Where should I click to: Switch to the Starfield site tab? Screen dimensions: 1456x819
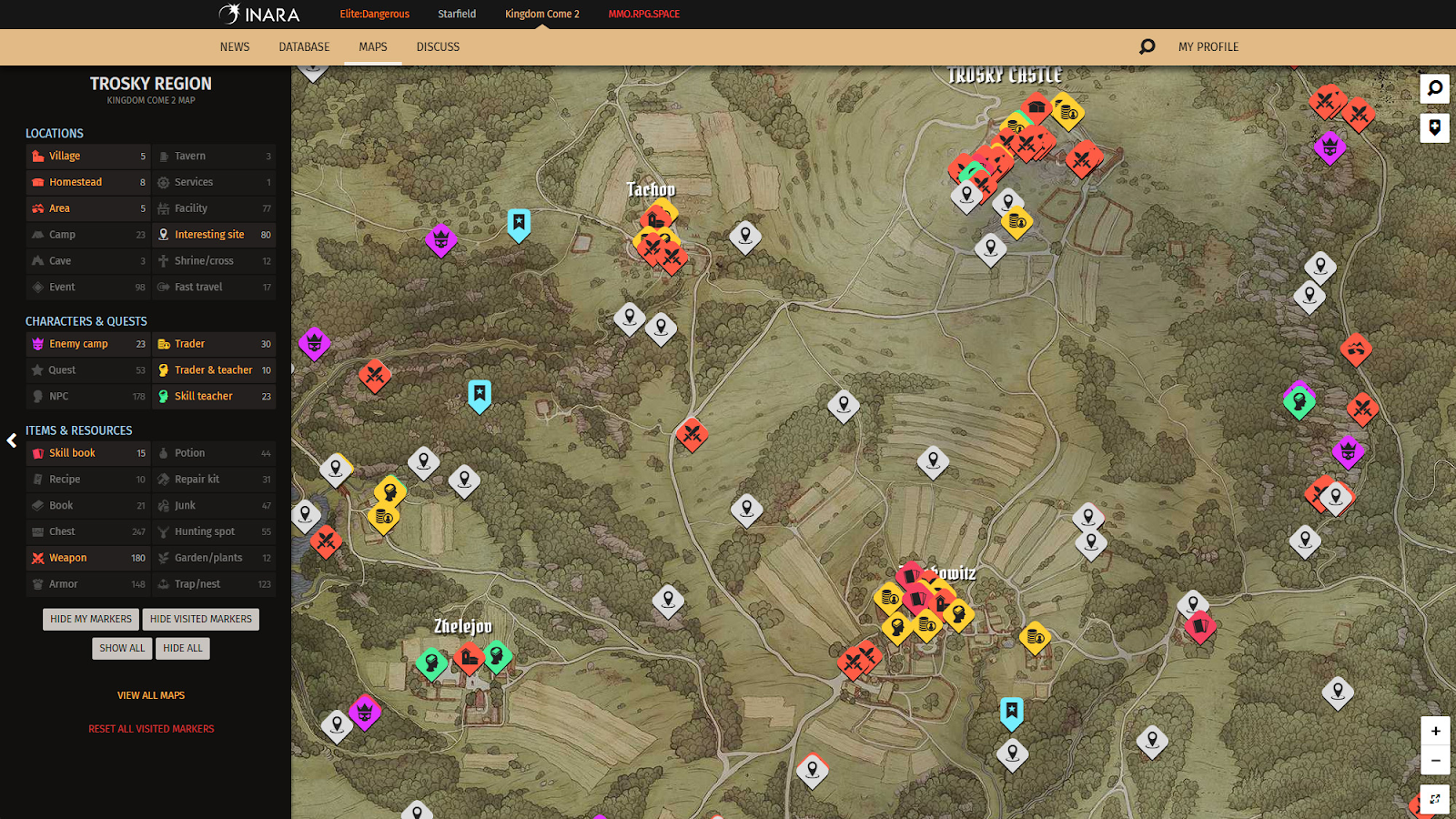click(457, 14)
